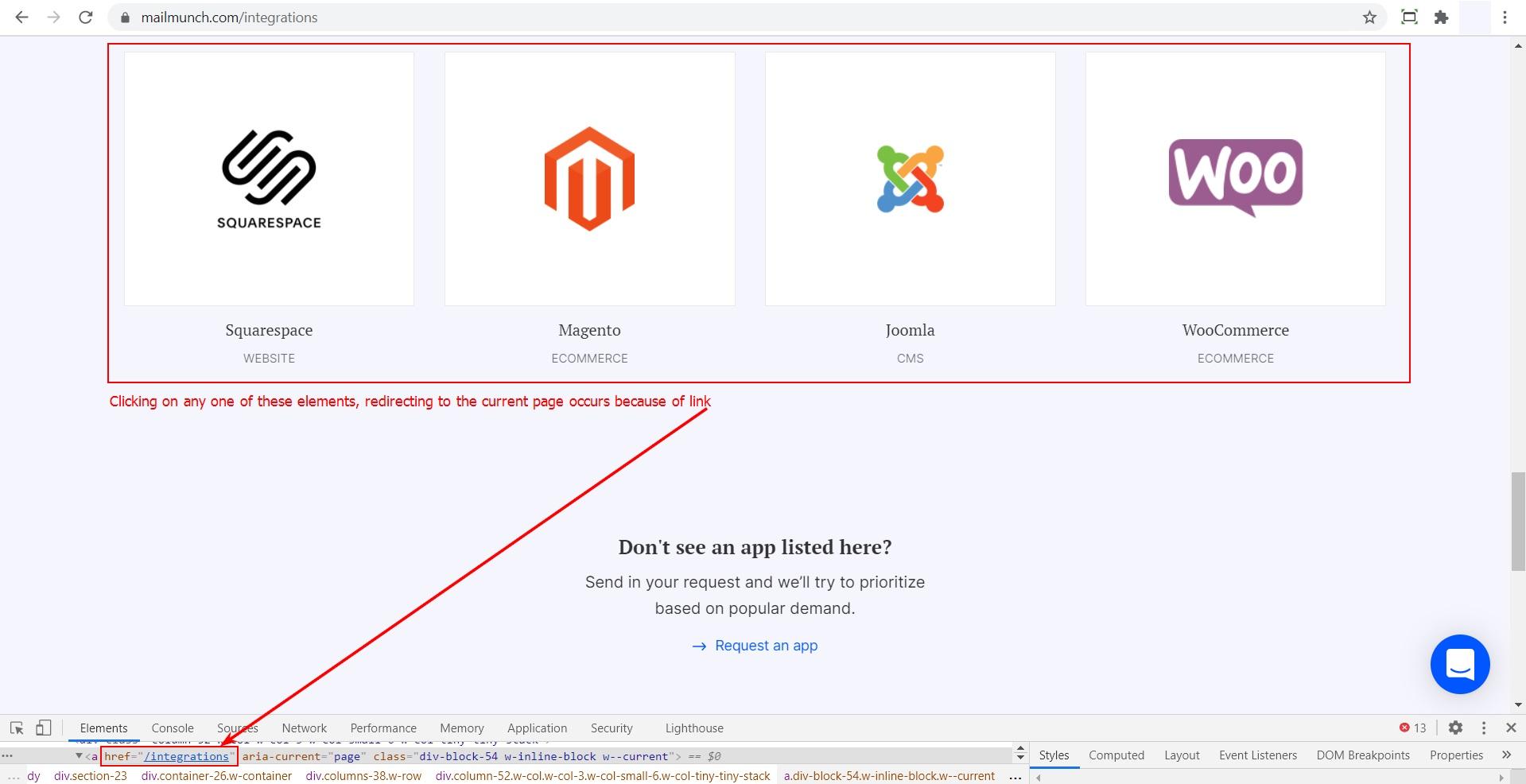Open DevTools customize three-dot menu

(x=1483, y=728)
